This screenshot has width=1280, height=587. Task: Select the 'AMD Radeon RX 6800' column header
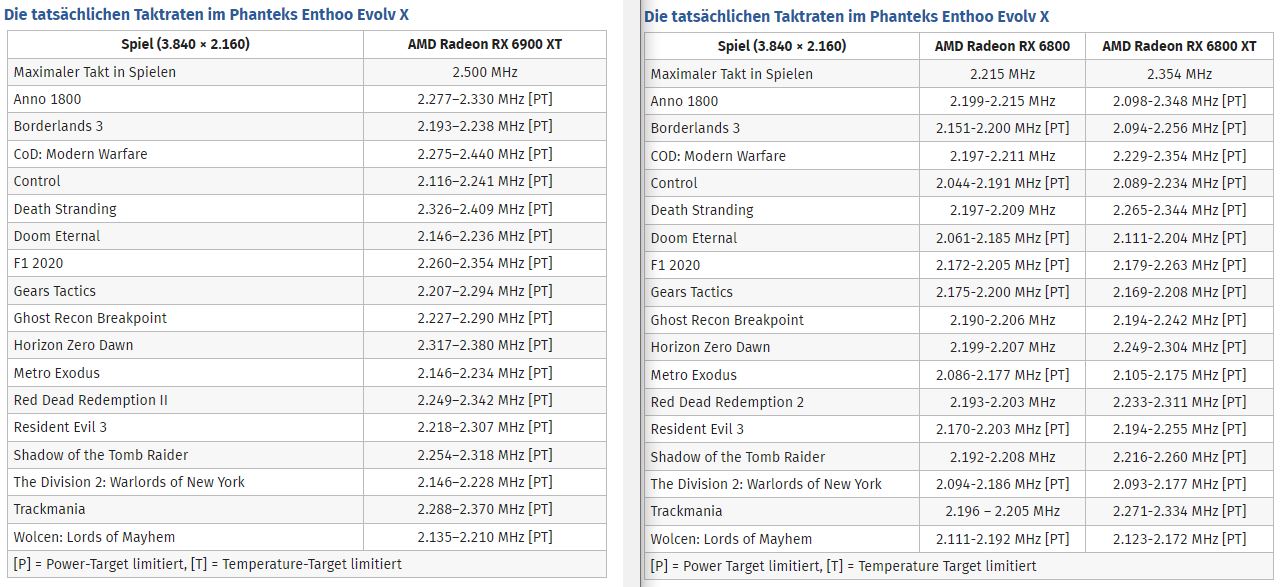tap(1002, 46)
